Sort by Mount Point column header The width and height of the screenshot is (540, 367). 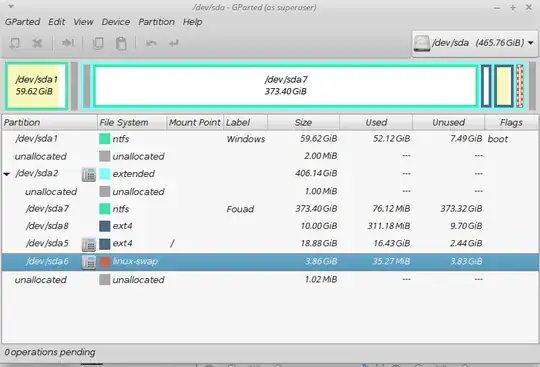(x=195, y=122)
